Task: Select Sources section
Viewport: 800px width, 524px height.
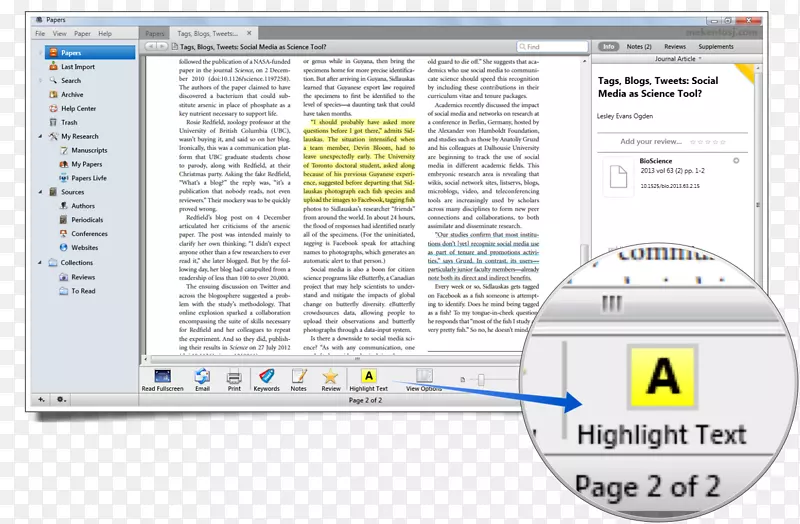Action: pos(72,192)
